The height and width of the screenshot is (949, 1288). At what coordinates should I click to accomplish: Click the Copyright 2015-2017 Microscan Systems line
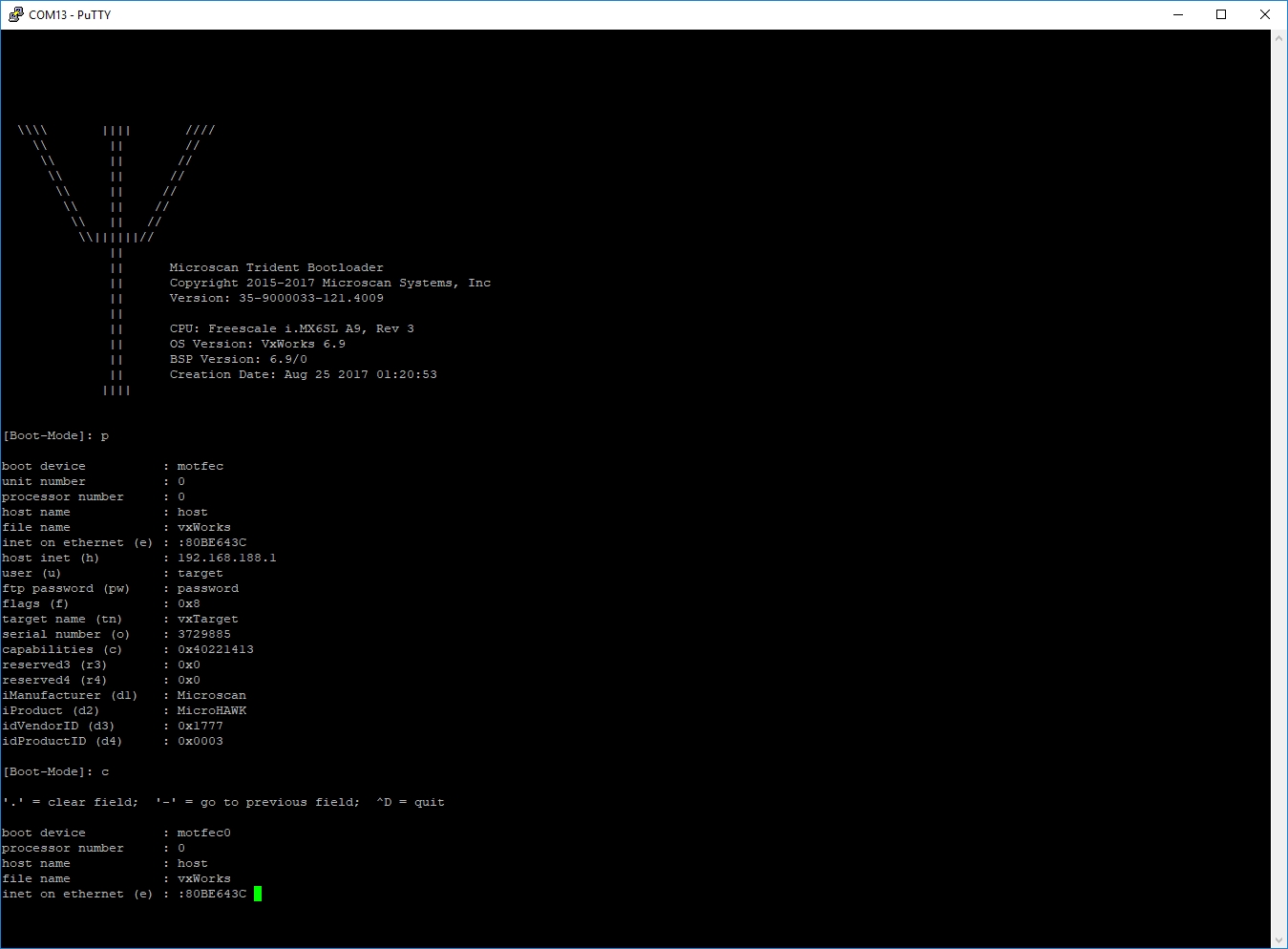[x=330, y=283]
